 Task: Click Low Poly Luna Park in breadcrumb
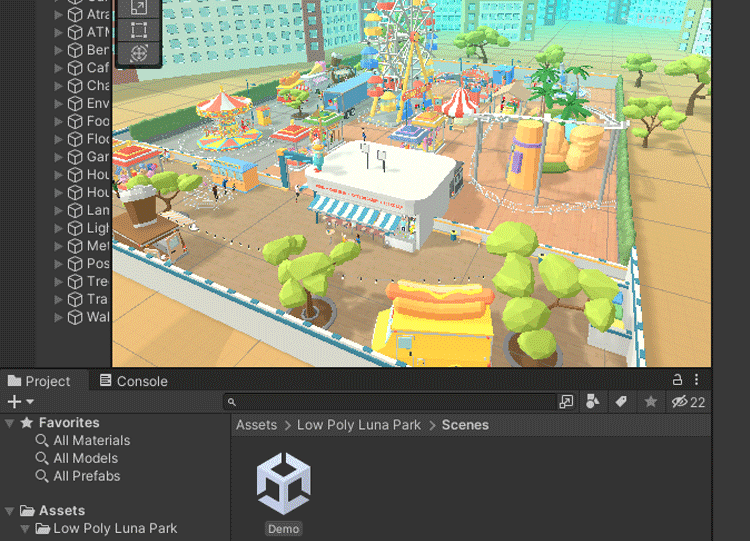pos(359,425)
